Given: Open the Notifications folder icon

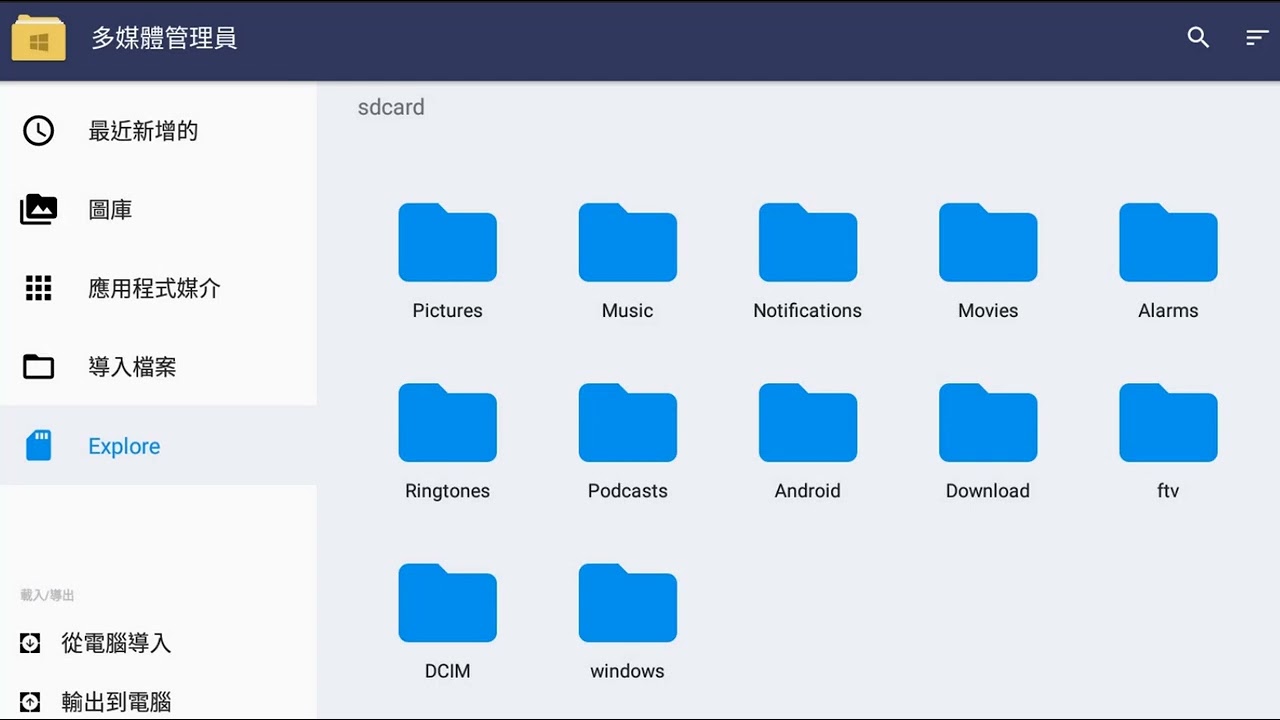Looking at the screenshot, I should click(x=807, y=242).
